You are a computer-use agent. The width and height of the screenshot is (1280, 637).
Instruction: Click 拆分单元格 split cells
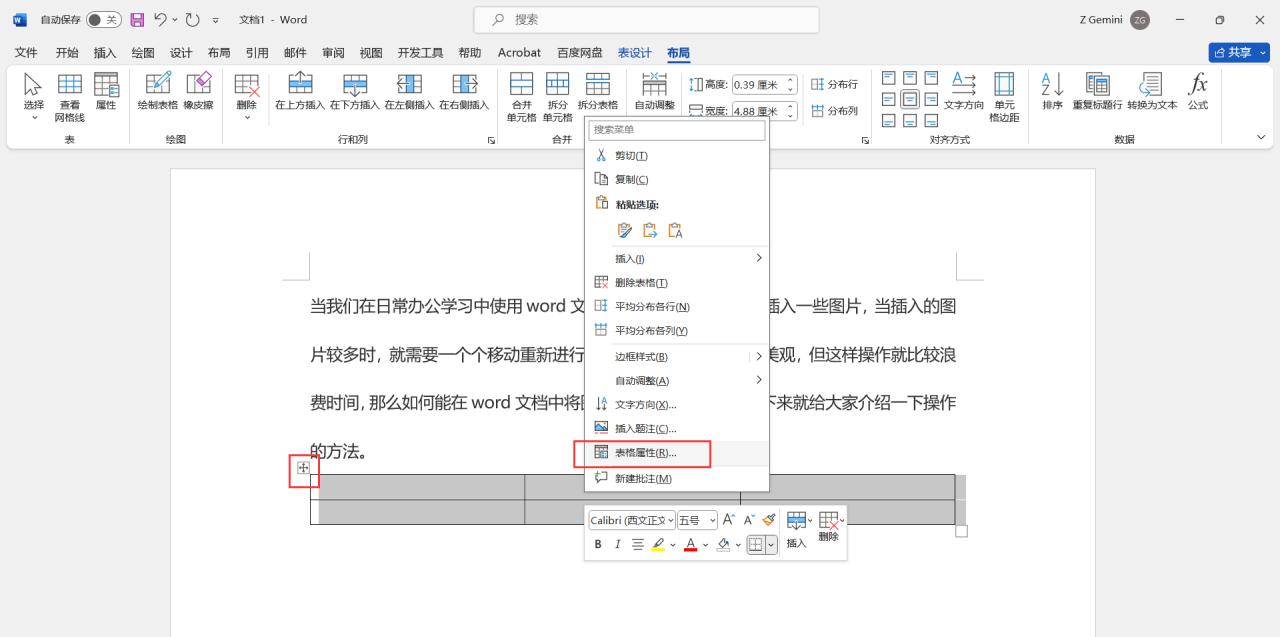[557, 96]
